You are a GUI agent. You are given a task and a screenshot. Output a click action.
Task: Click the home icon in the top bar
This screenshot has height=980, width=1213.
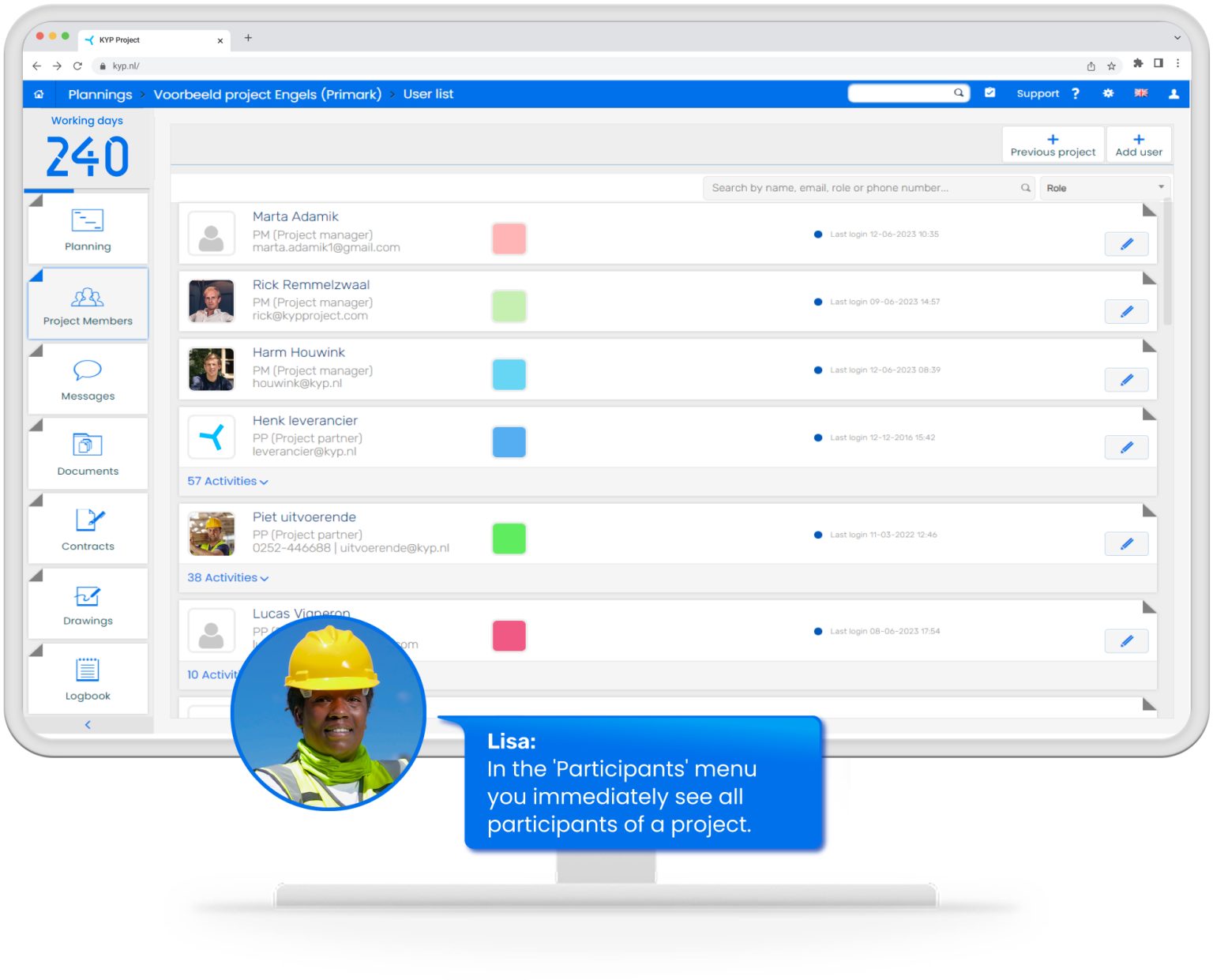click(x=38, y=94)
